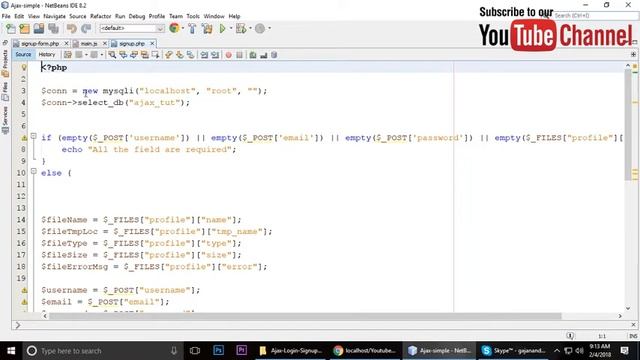Click the Windows Start button
The height and width of the screenshot is (360, 640).
tap(11, 351)
